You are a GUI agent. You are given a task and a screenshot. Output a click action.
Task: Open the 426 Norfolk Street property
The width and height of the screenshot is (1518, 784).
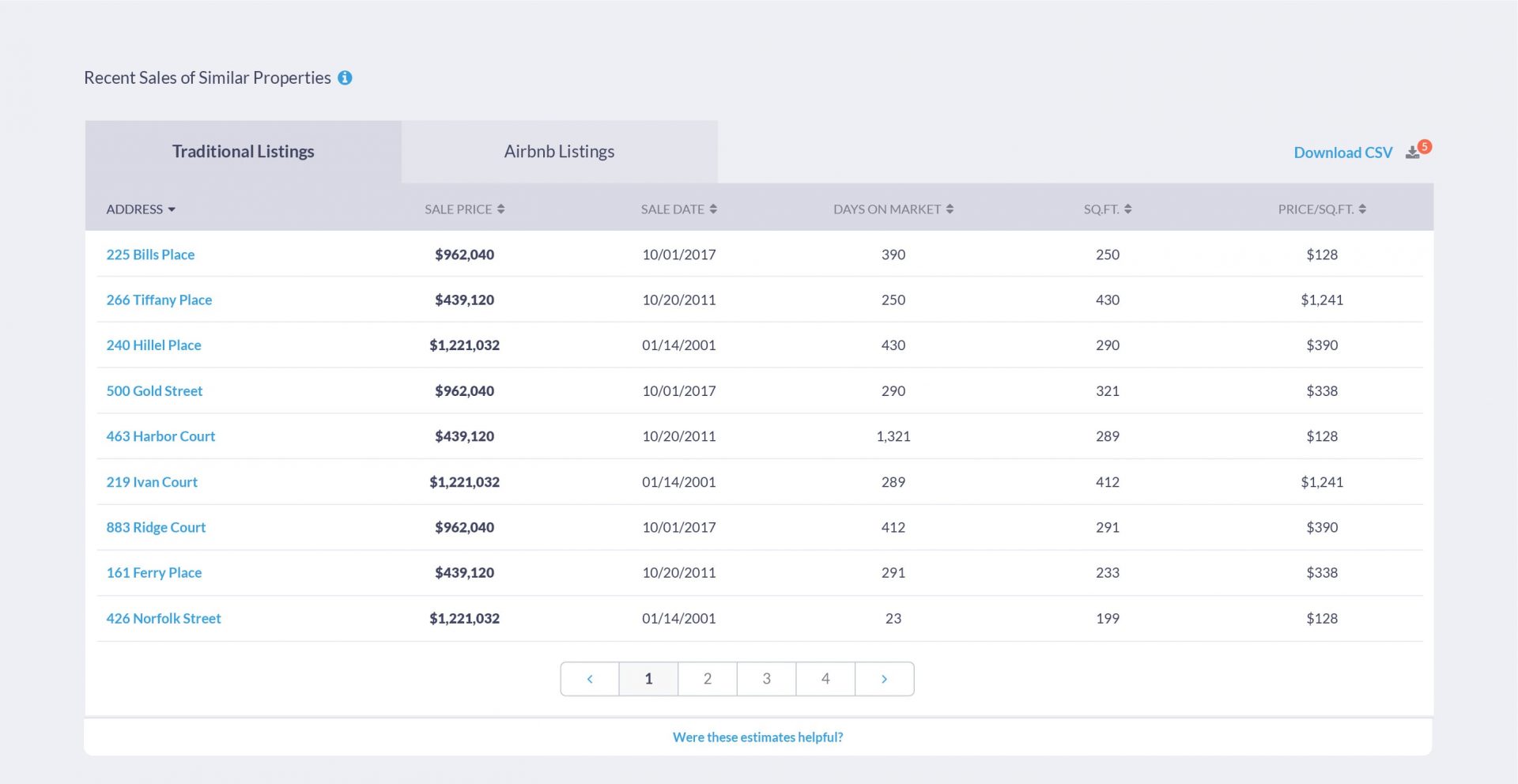(164, 618)
